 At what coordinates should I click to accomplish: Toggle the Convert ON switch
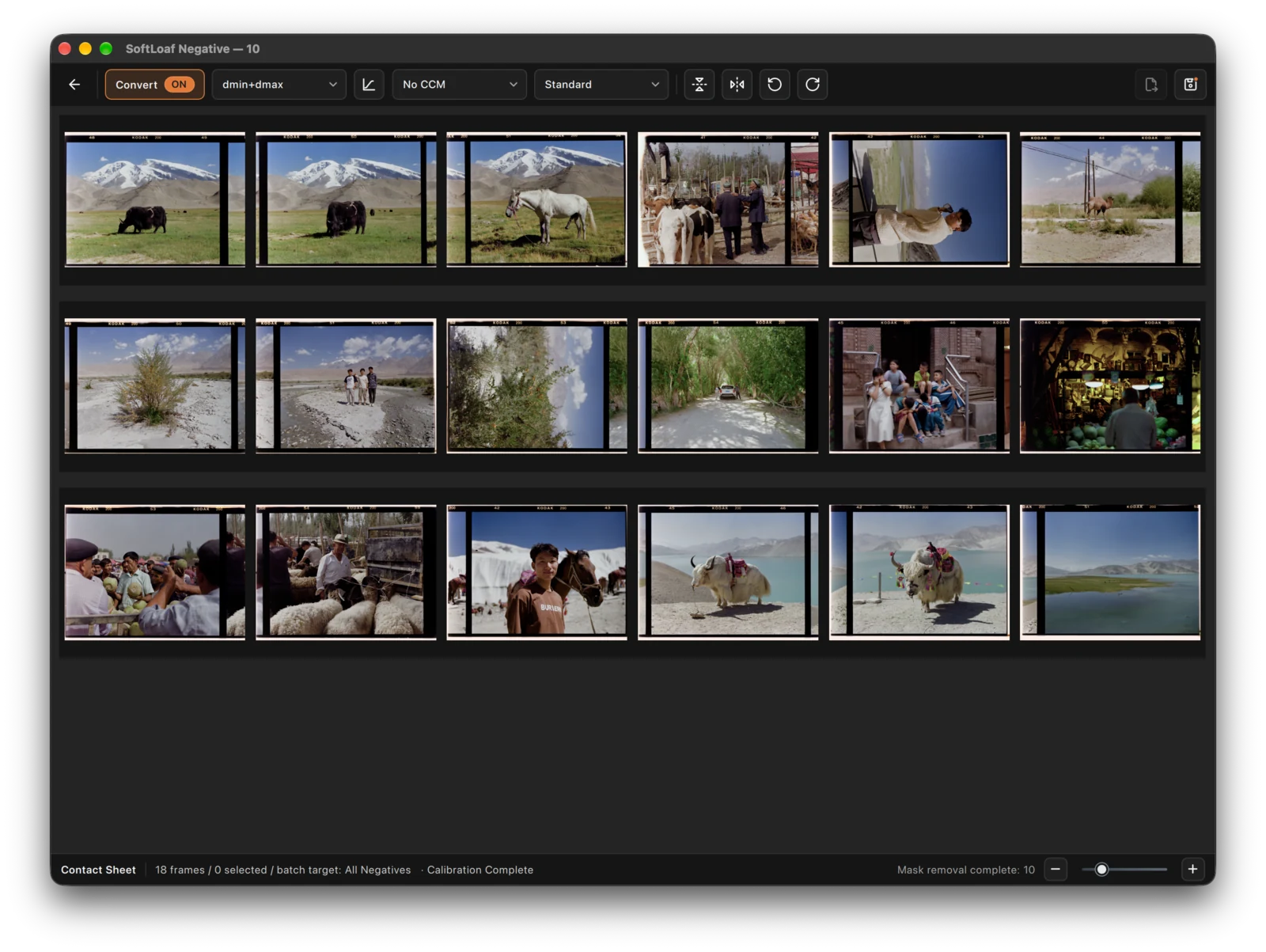pyautogui.click(x=155, y=85)
